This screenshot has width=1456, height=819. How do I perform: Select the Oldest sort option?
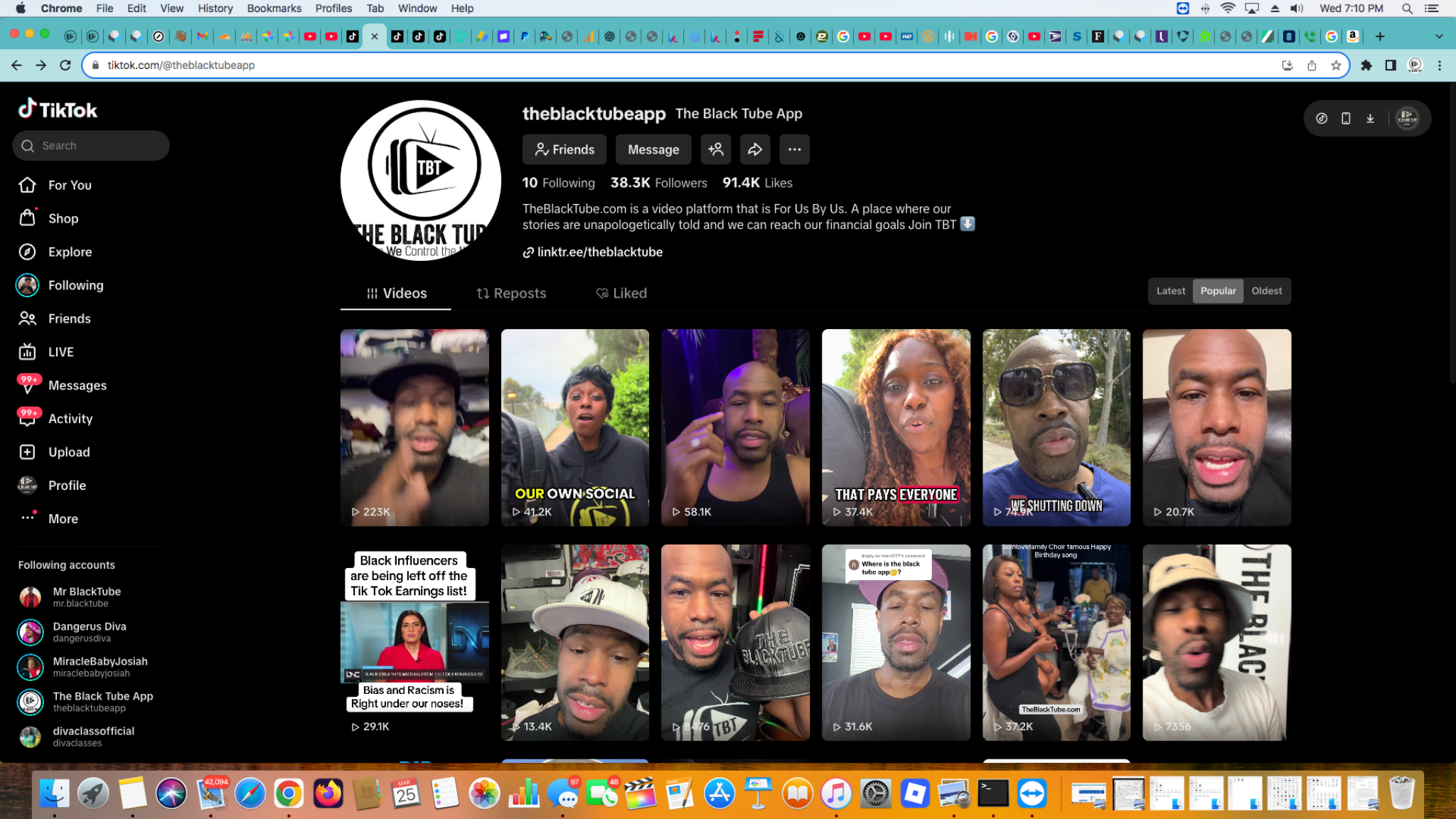[x=1266, y=291]
